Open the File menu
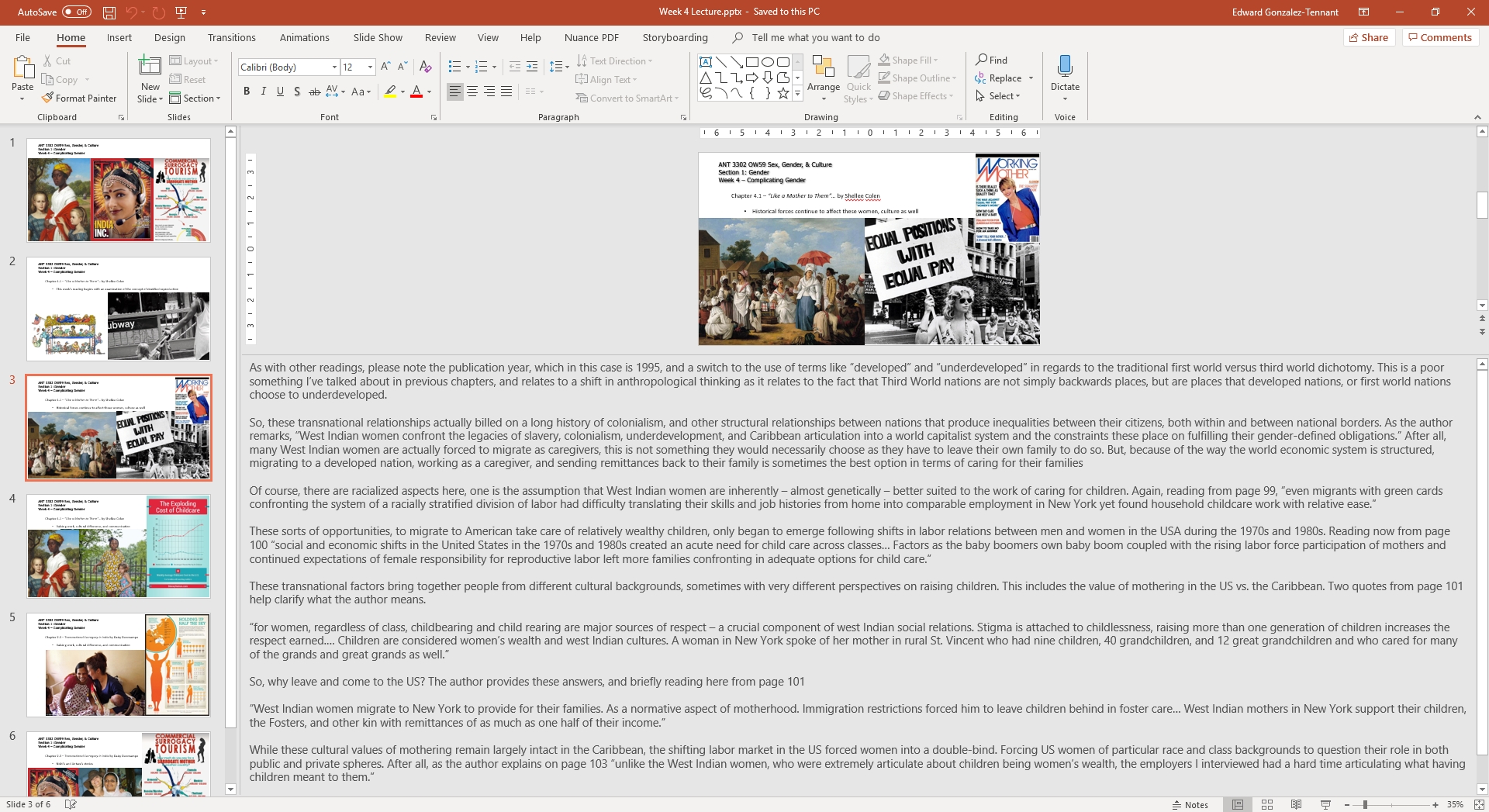This screenshot has width=1489, height=812. [22, 37]
